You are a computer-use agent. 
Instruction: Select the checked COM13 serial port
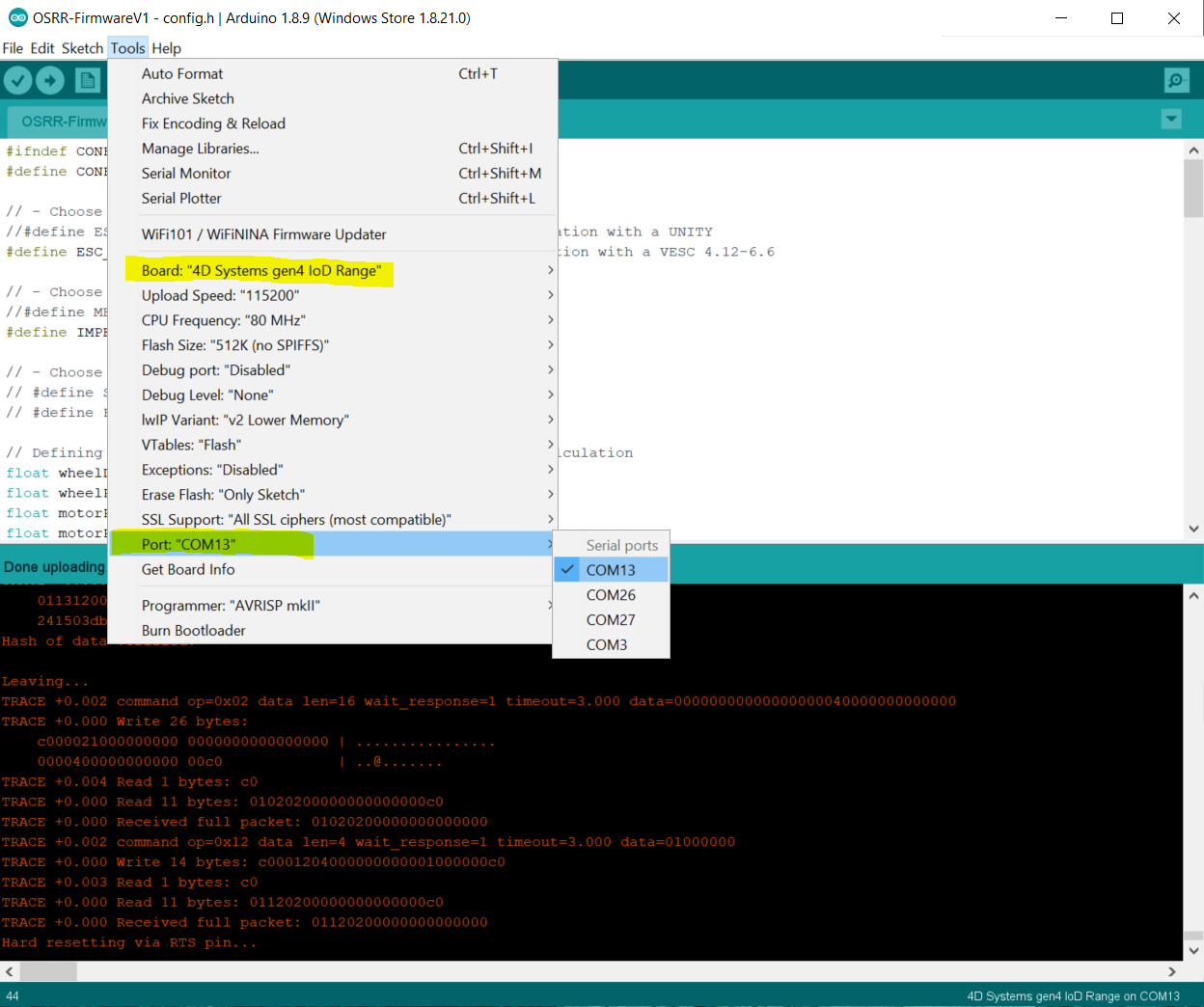coord(611,570)
